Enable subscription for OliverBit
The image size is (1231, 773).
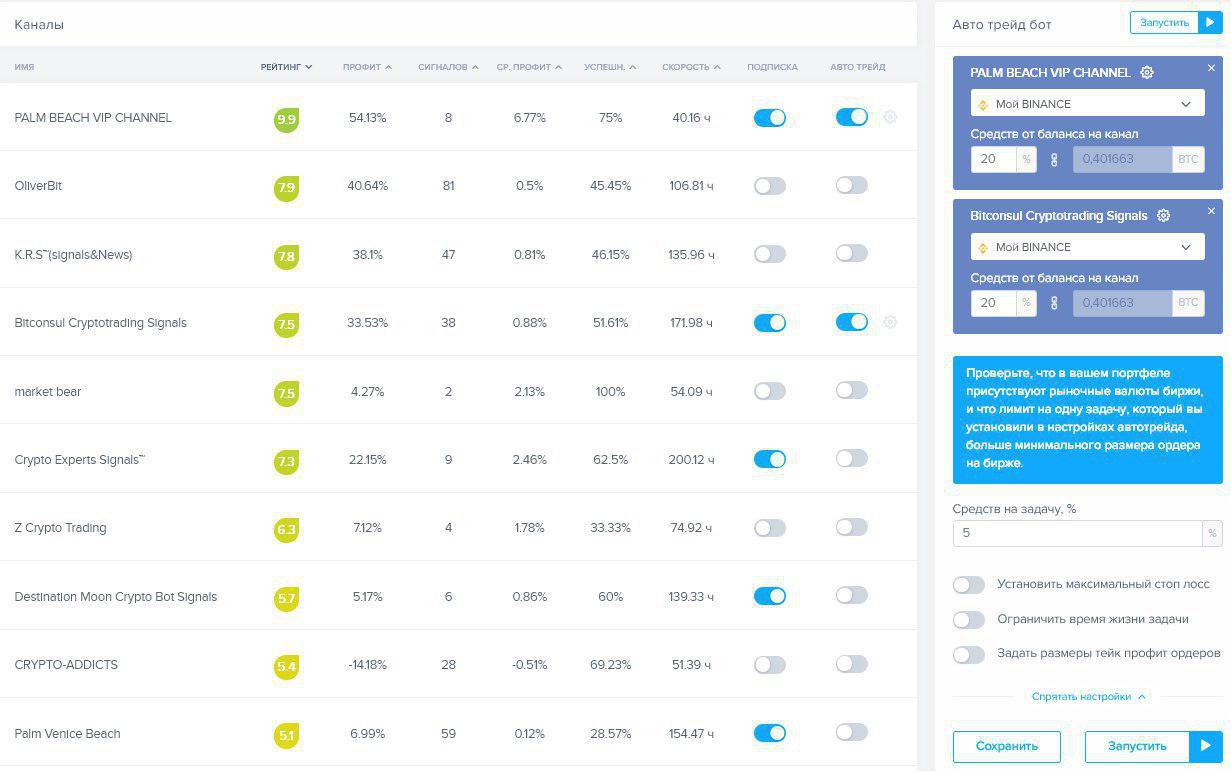point(769,186)
